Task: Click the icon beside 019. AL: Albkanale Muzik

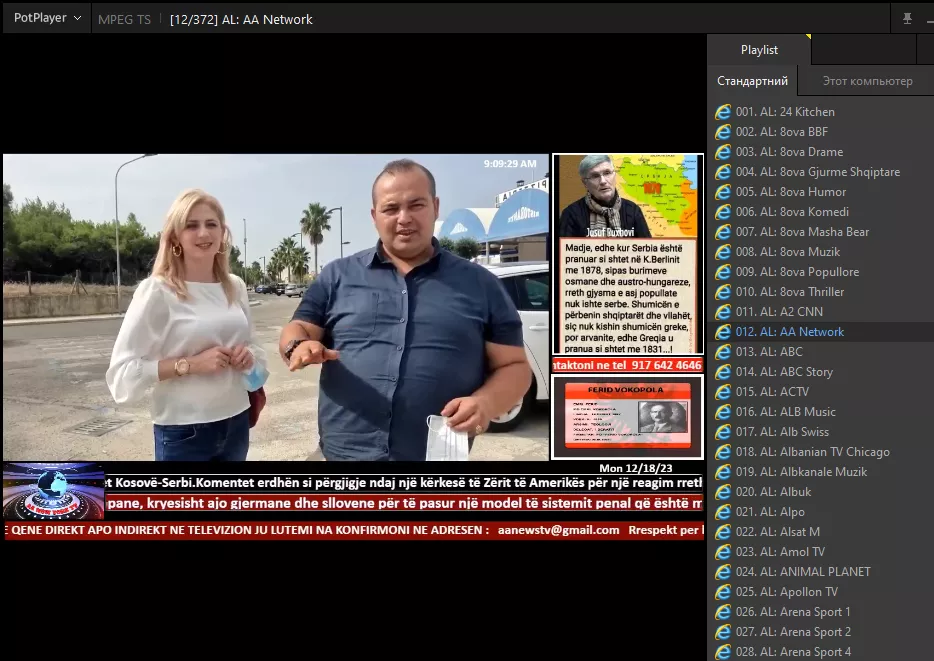Action: 723,472
